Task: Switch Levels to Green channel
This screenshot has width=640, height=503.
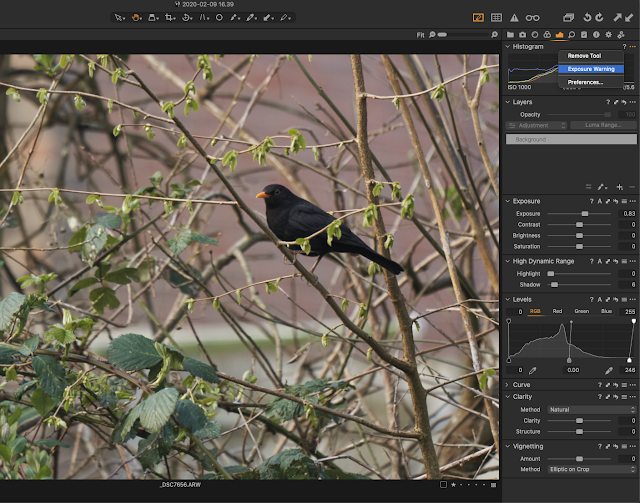Action: [x=582, y=311]
